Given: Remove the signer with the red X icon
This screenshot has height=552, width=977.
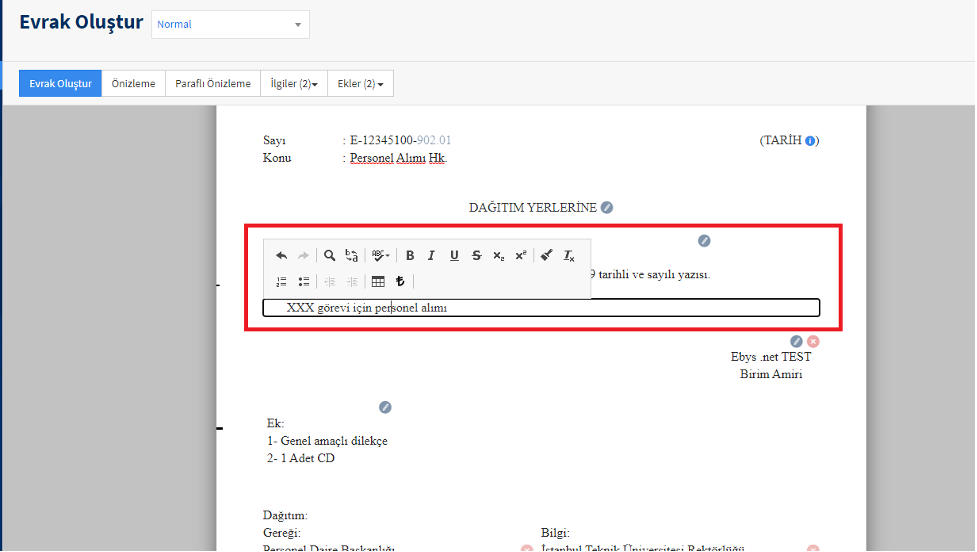Looking at the screenshot, I should pos(813,341).
